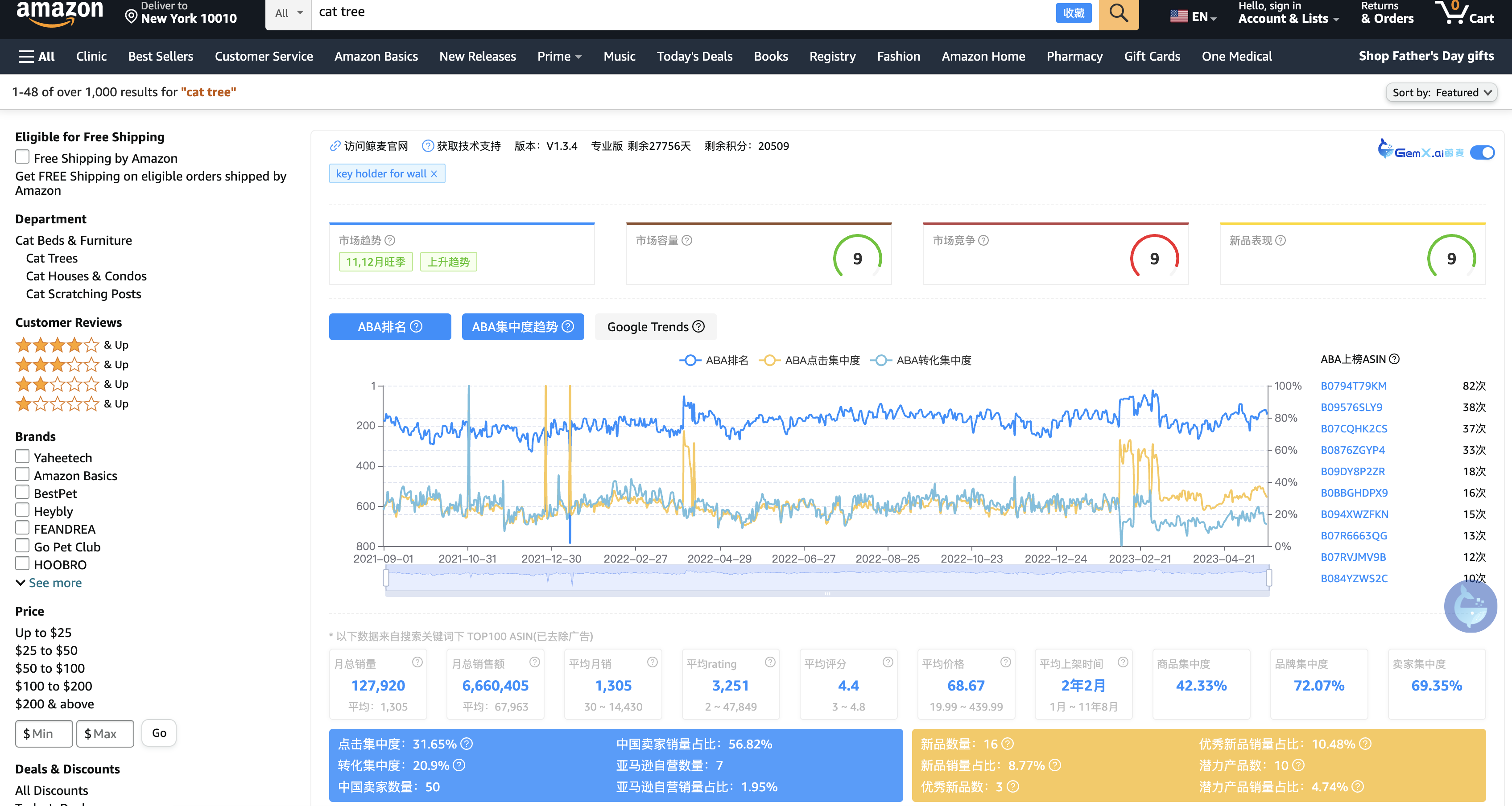Click the chart range slider left handle
The image size is (1512, 806).
tap(386, 578)
